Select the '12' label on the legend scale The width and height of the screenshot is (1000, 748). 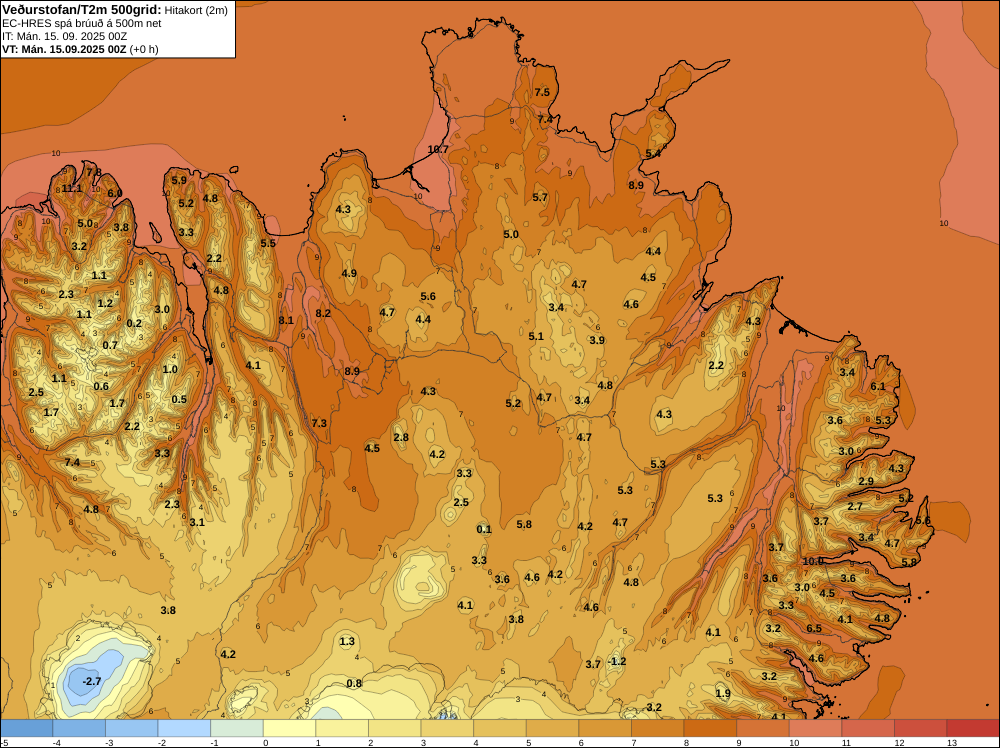point(900,743)
